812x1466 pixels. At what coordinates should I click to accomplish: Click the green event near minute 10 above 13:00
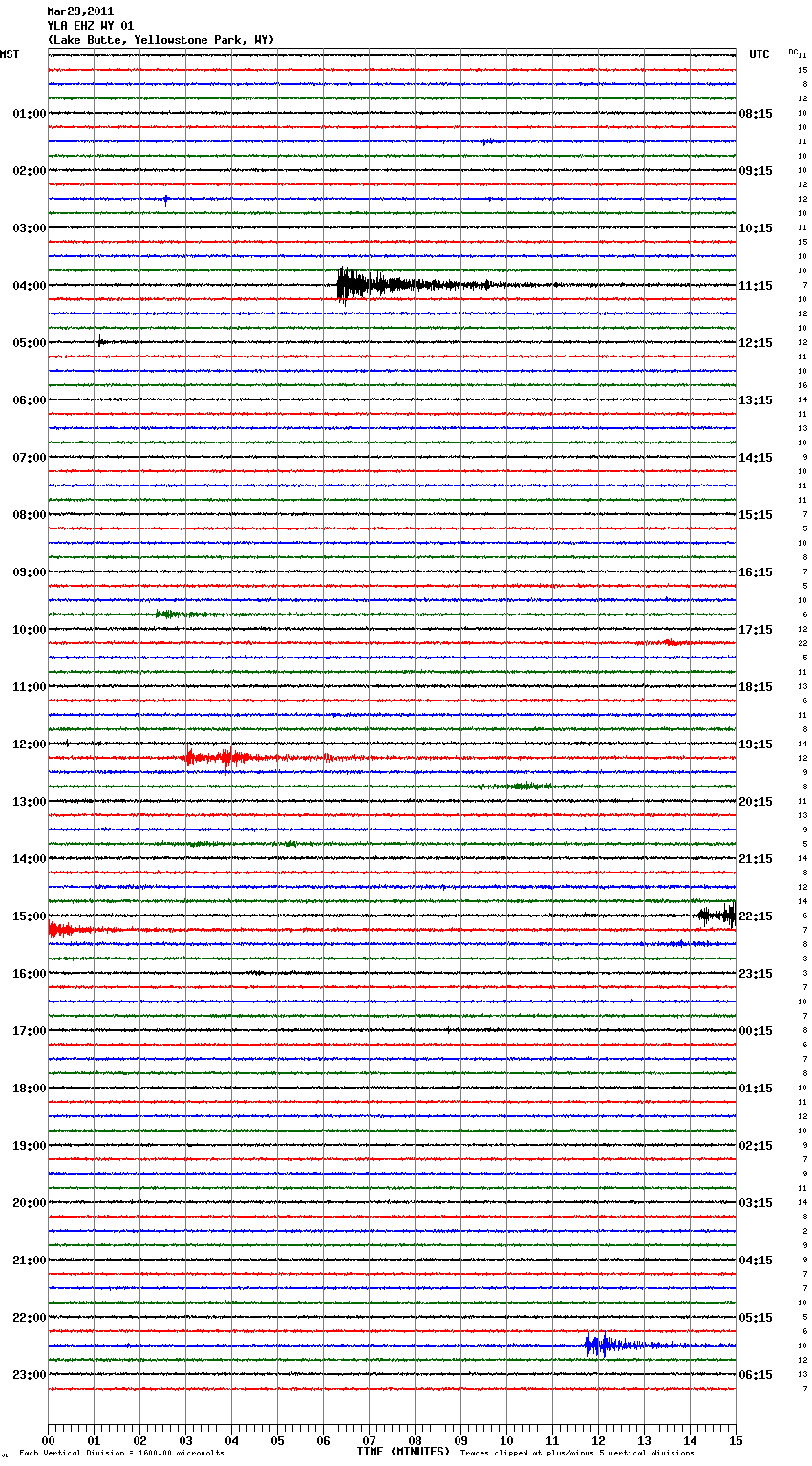click(524, 787)
